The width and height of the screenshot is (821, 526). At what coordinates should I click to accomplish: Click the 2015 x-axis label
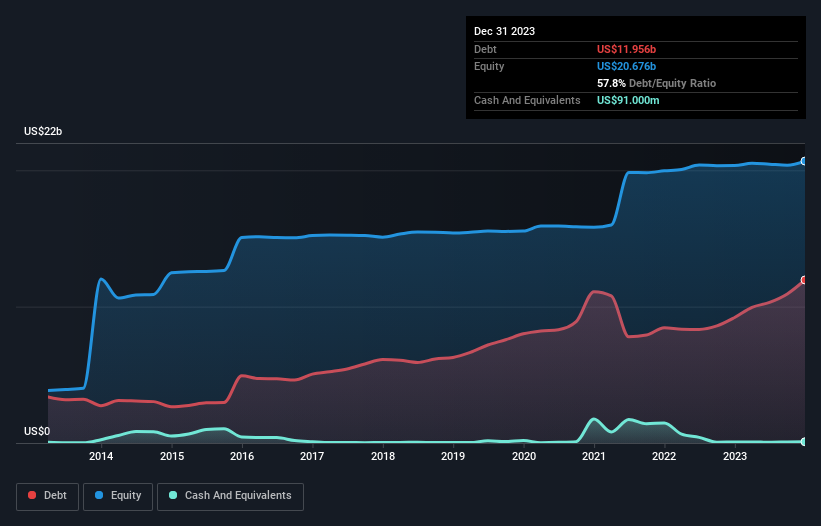[172, 456]
